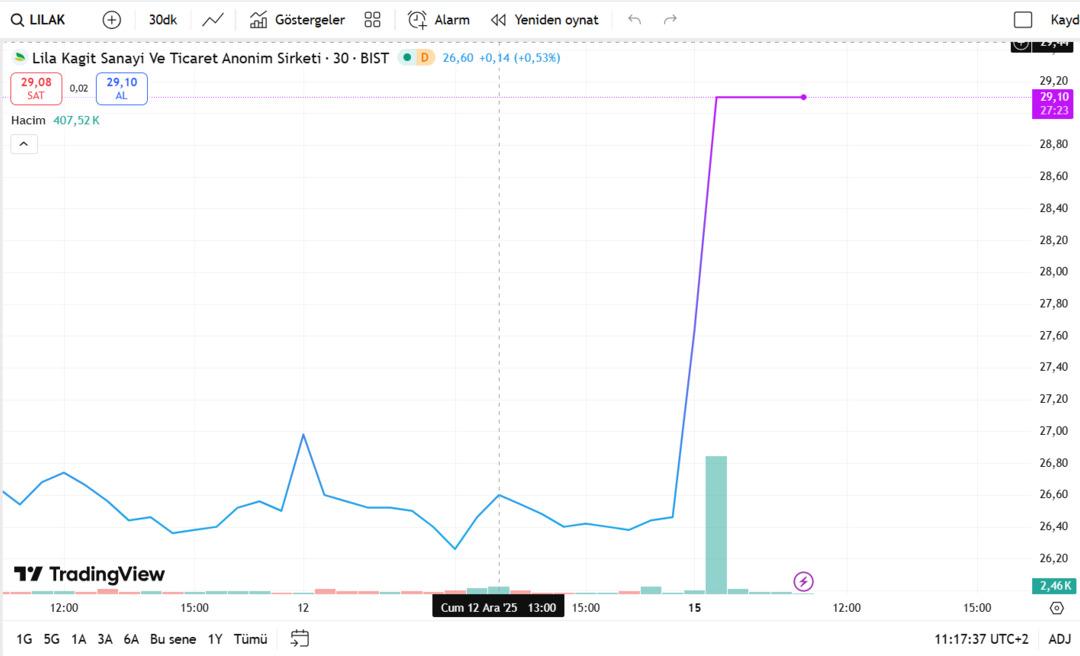Open the layout setup square icon
The image size is (1080, 656).
(1022, 20)
